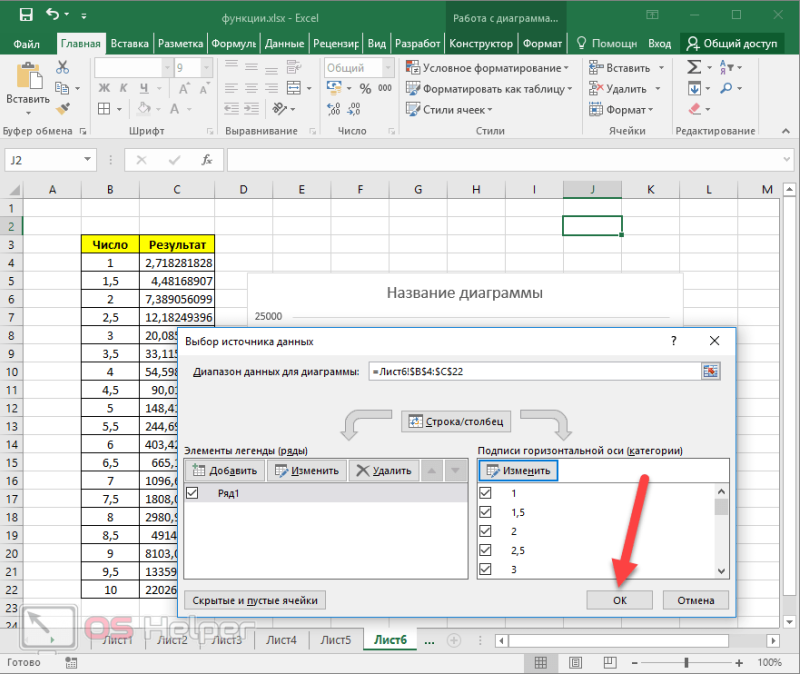Click the text orientation icon
This screenshot has width=800, height=674.
point(280,109)
